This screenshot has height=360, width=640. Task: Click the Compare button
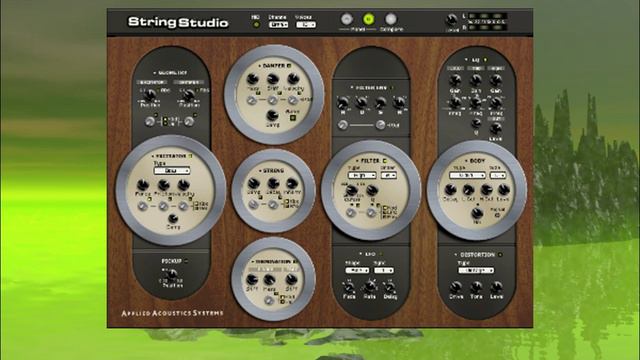[x=391, y=19]
